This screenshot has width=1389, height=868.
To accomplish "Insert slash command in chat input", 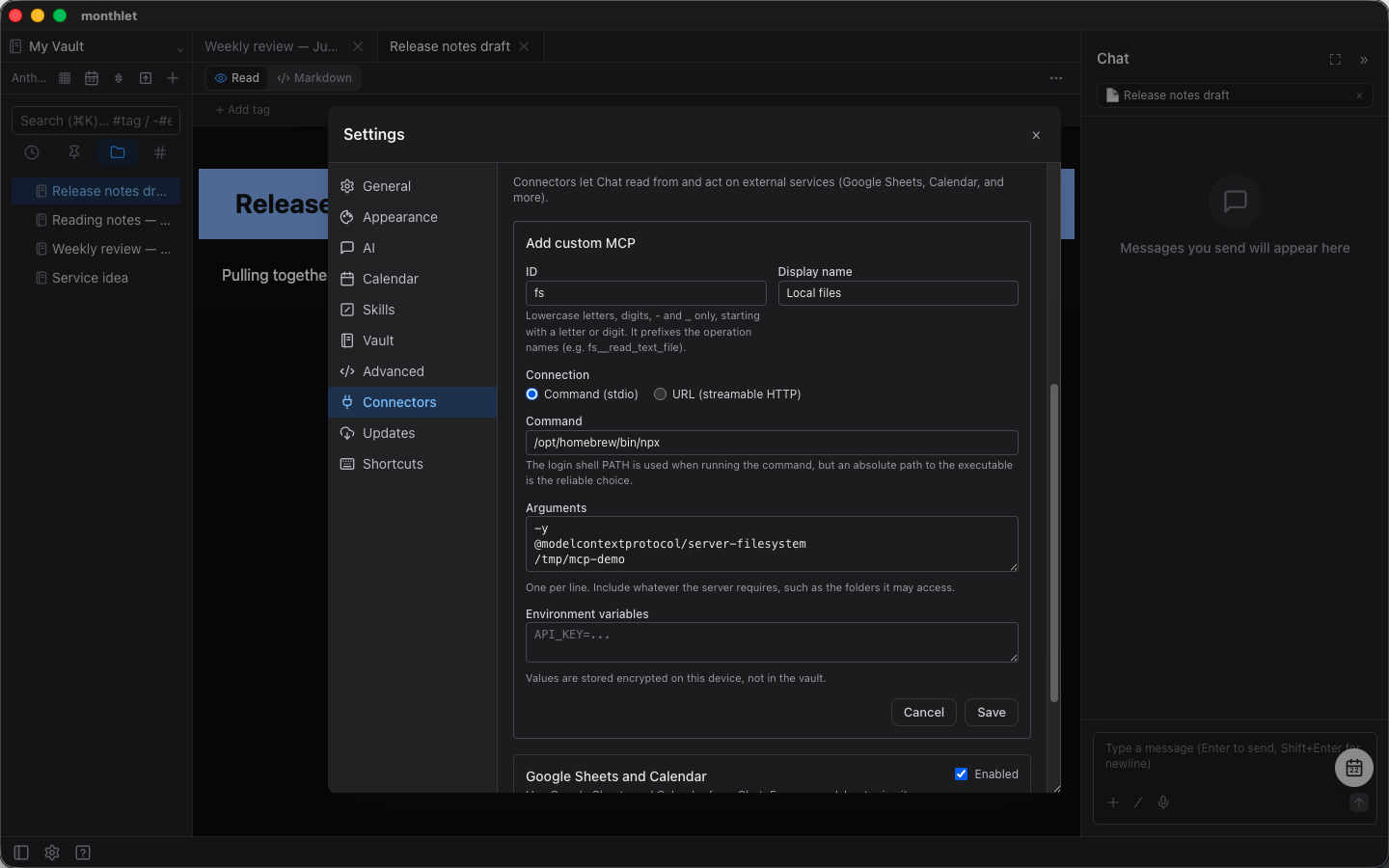I will click(x=1138, y=802).
